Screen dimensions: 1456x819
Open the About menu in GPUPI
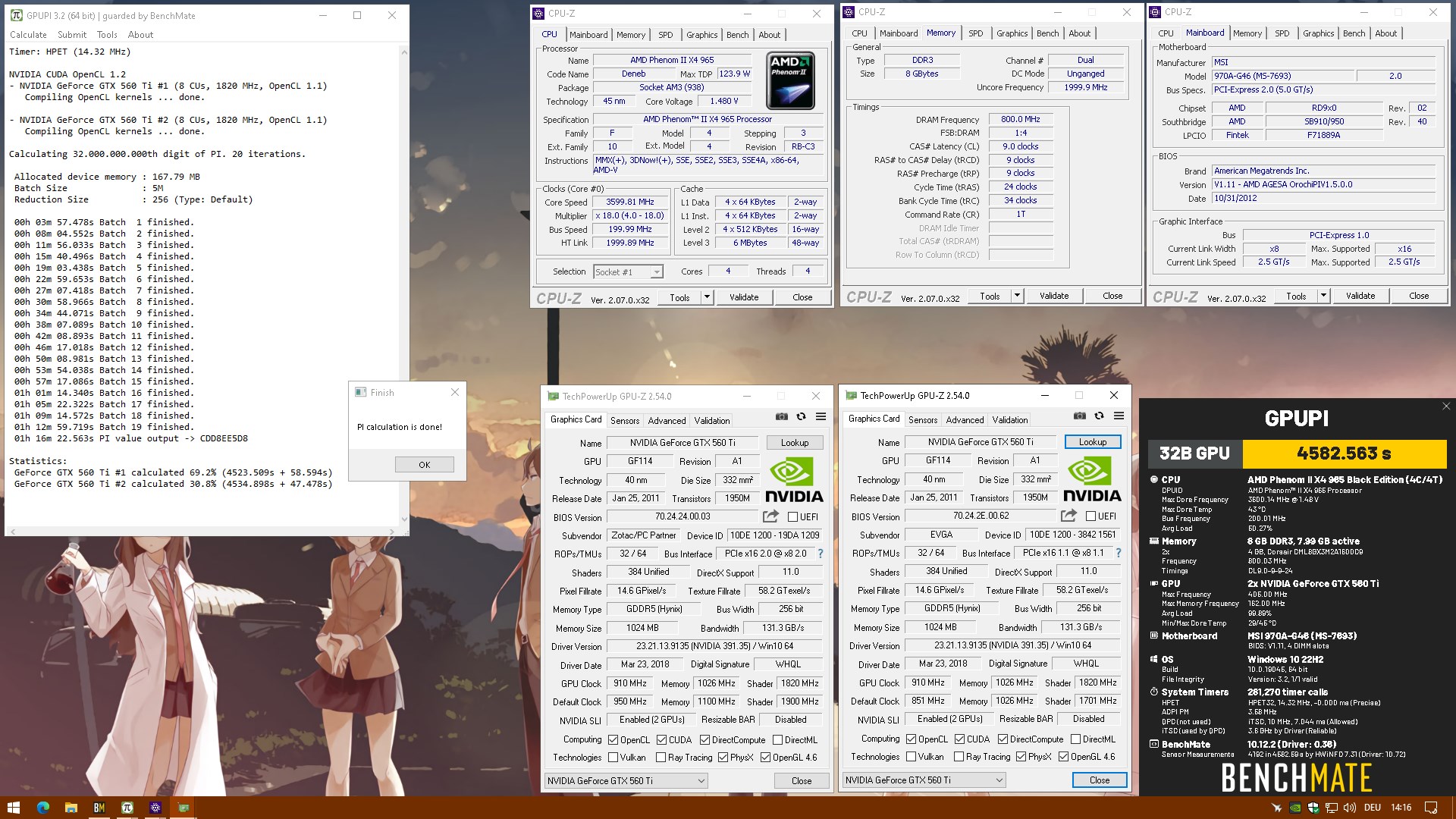point(140,35)
